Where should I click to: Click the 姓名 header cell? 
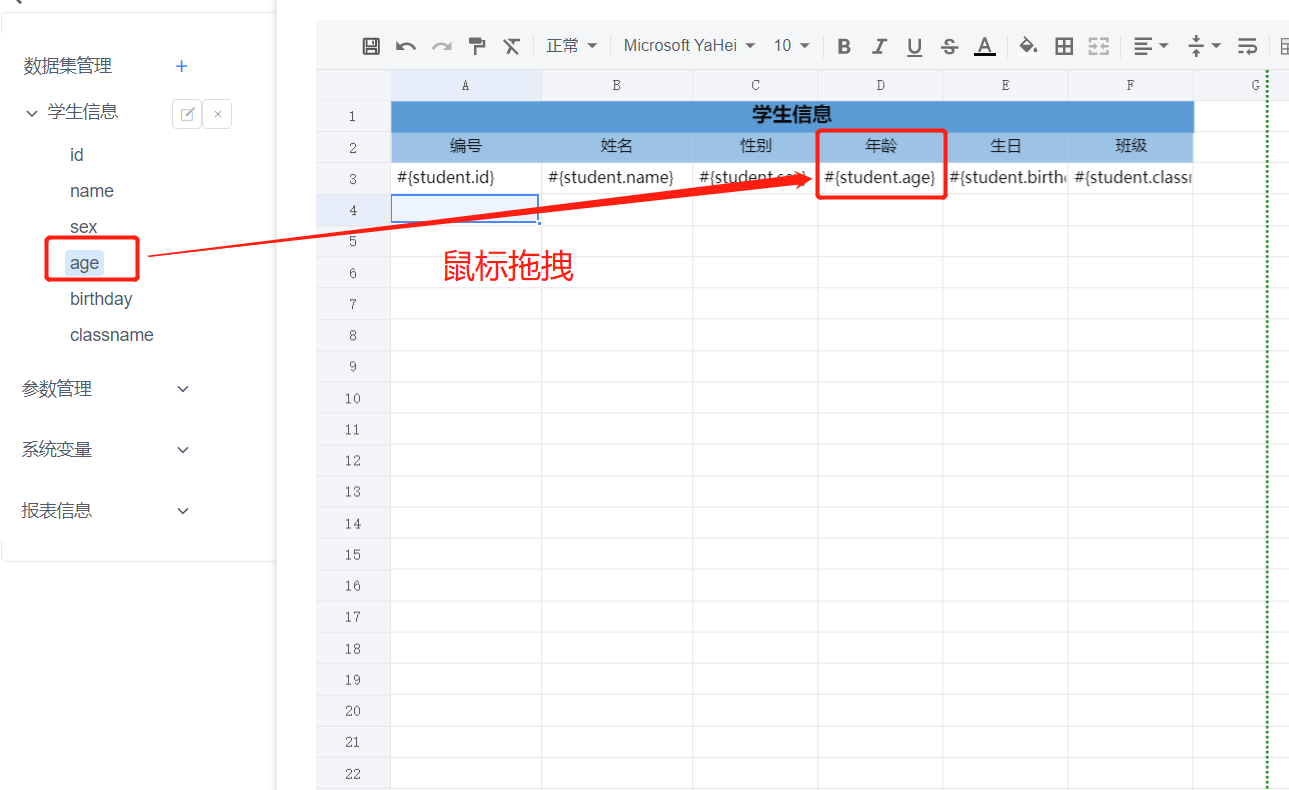(x=617, y=147)
